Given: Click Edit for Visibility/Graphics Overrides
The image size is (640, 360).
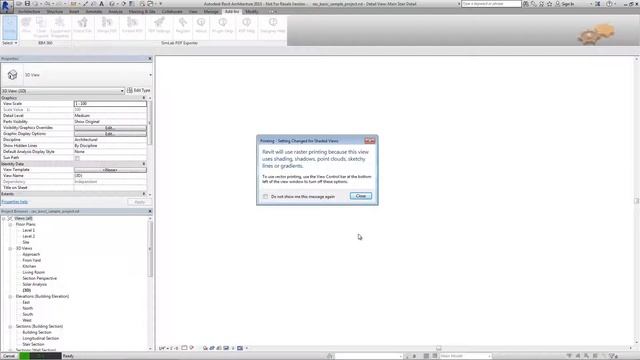Looking at the screenshot, I should (x=110, y=128).
